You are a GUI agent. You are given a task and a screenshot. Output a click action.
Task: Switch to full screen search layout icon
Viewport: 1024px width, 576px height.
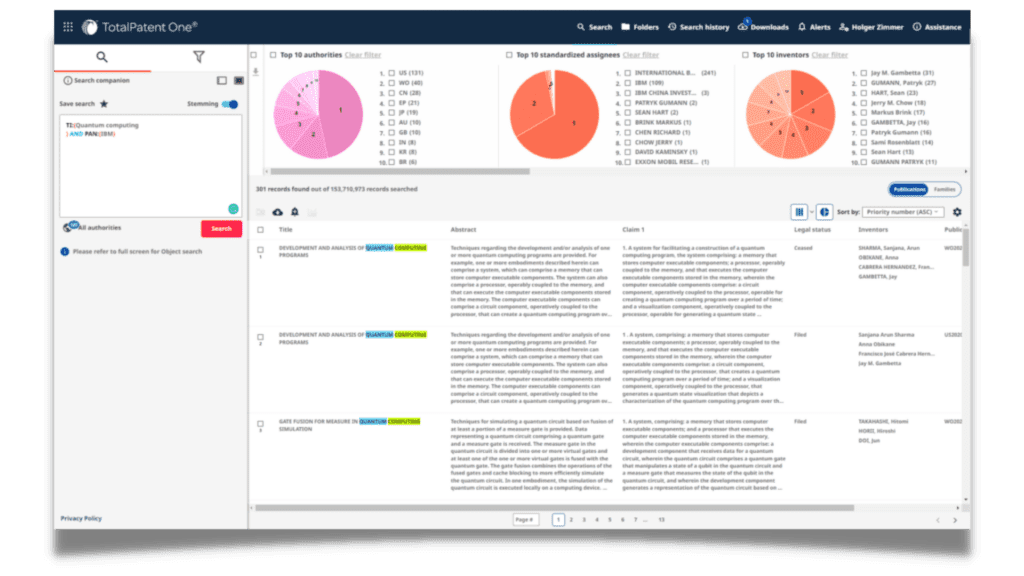click(x=239, y=80)
